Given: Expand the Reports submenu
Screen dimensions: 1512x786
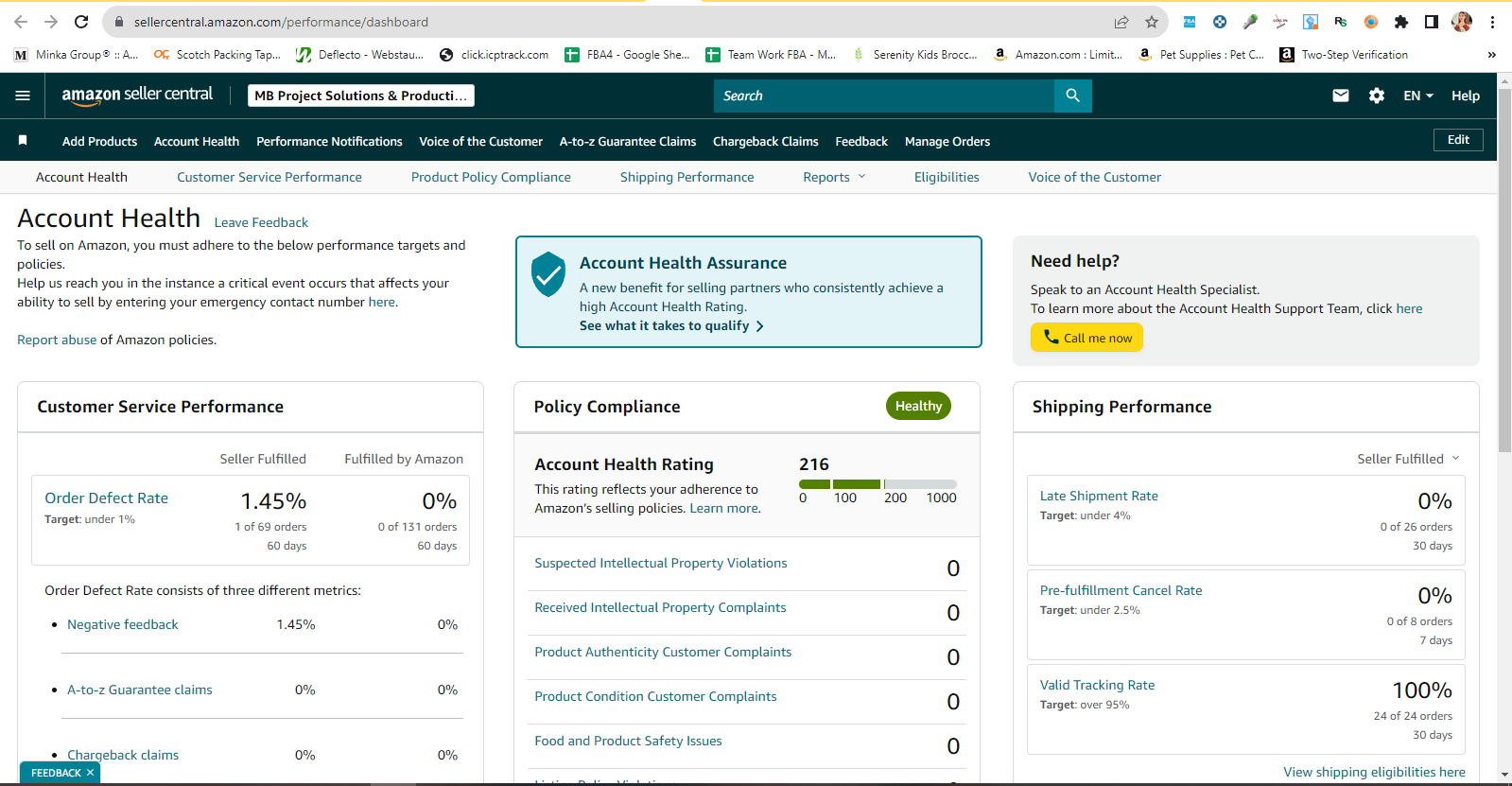Looking at the screenshot, I should click(834, 177).
